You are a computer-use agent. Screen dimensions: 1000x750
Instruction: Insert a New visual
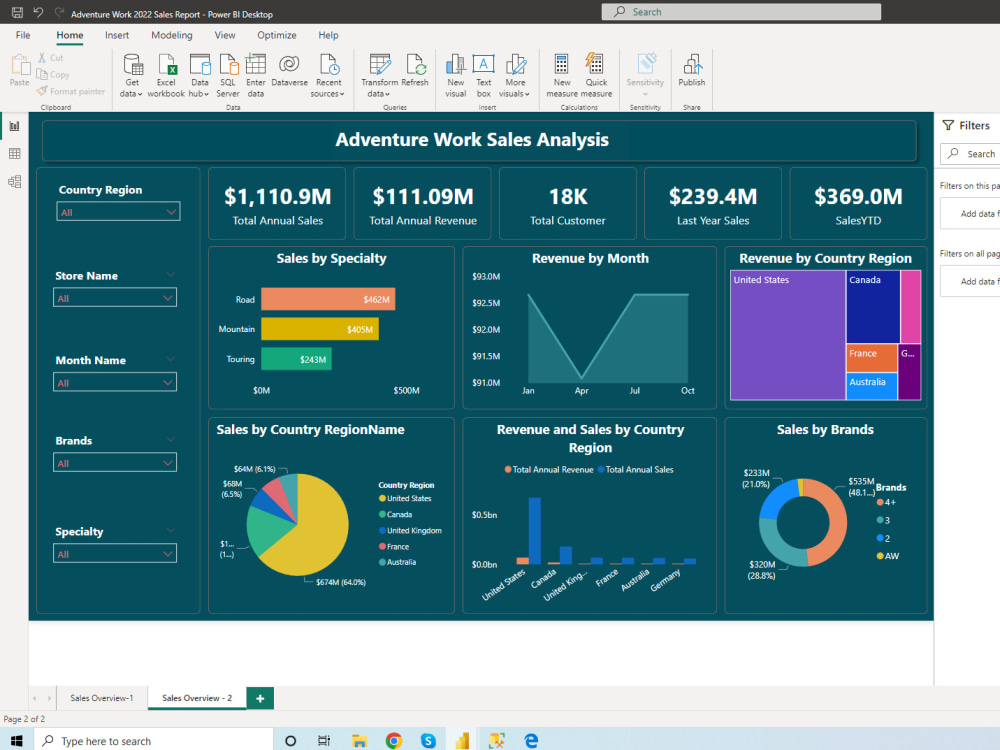(x=455, y=75)
